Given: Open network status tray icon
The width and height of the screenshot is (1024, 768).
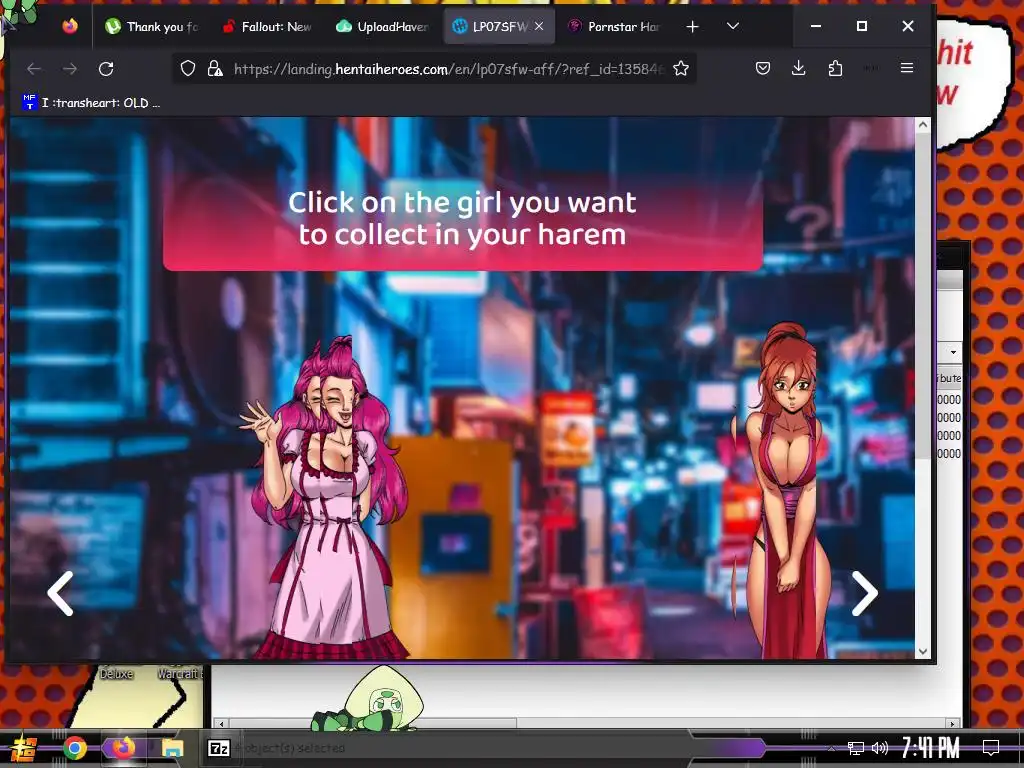Looking at the screenshot, I should (856, 748).
